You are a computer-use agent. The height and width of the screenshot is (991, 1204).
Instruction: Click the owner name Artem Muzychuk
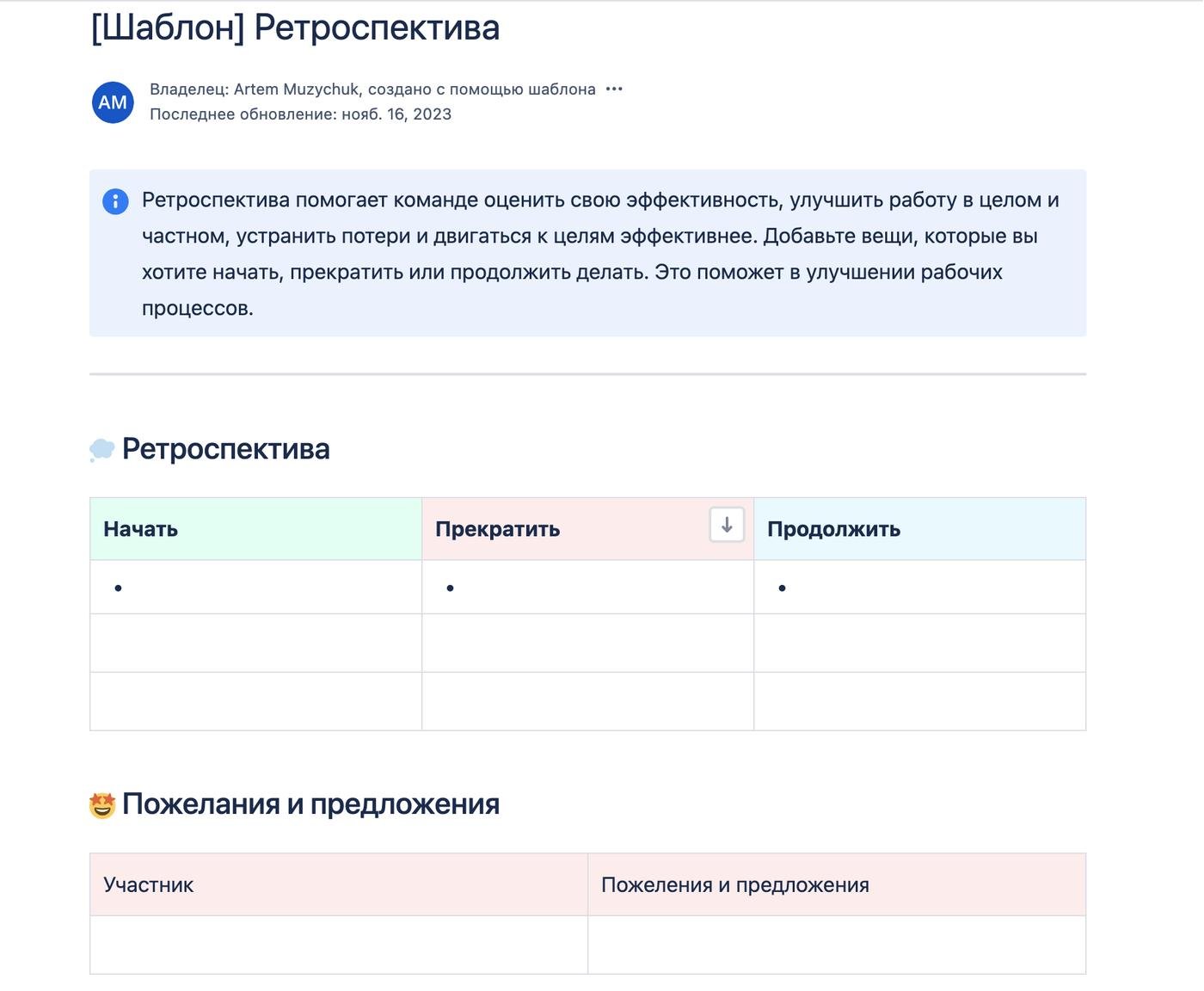click(297, 89)
